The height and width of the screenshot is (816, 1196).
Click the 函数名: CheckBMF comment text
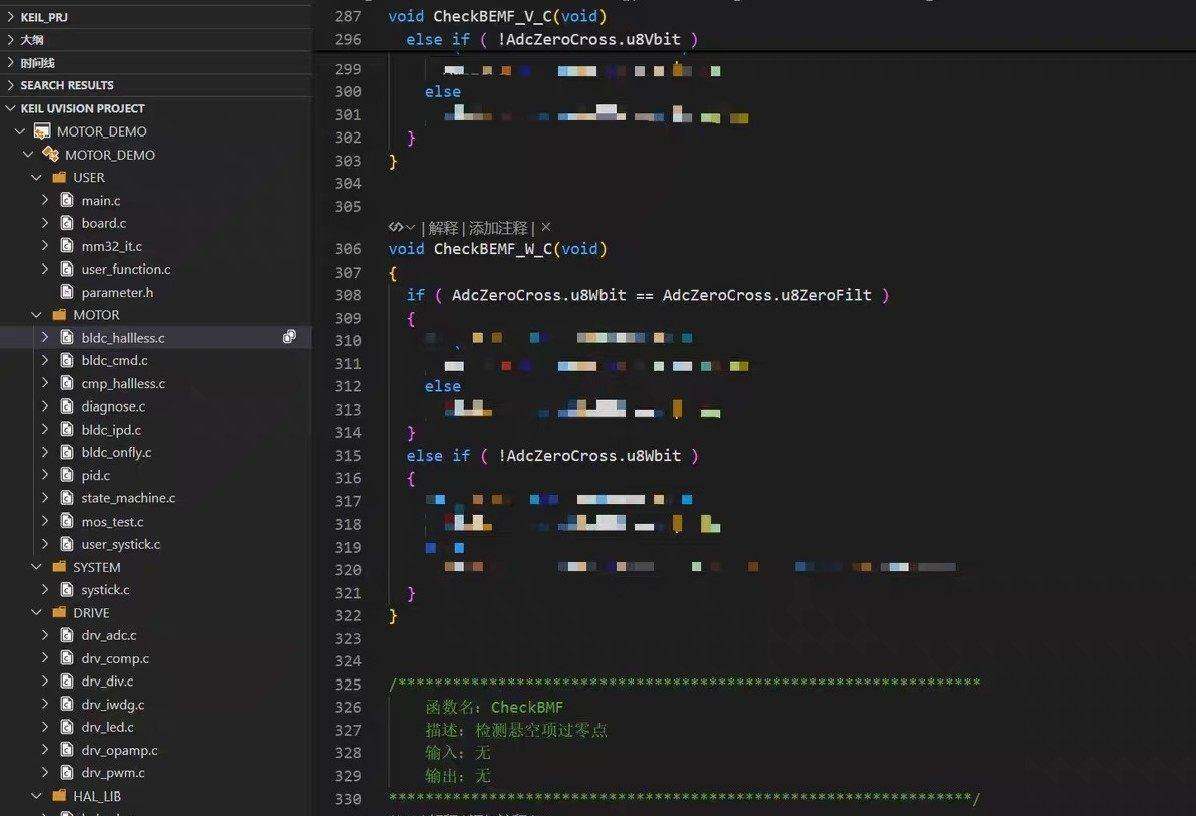pyautogui.click(x=494, y=707)
